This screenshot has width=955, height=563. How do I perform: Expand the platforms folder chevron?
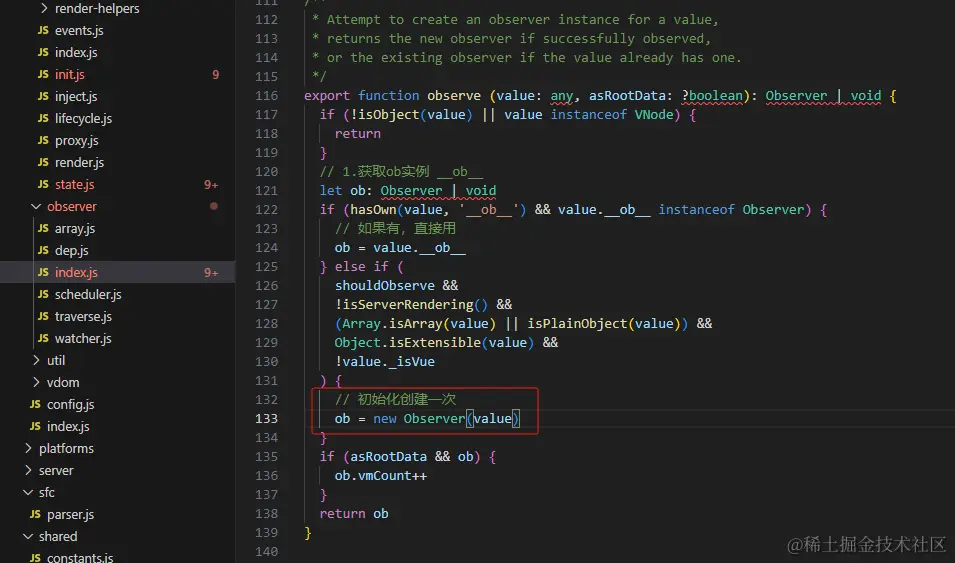[28, 448]
